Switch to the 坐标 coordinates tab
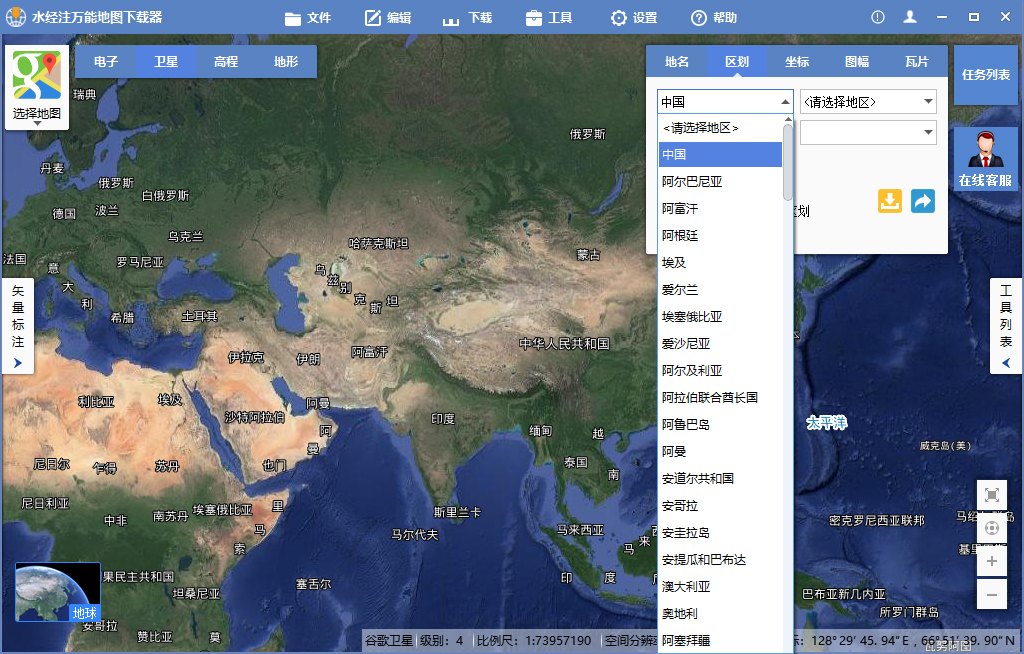 [797, 61]
